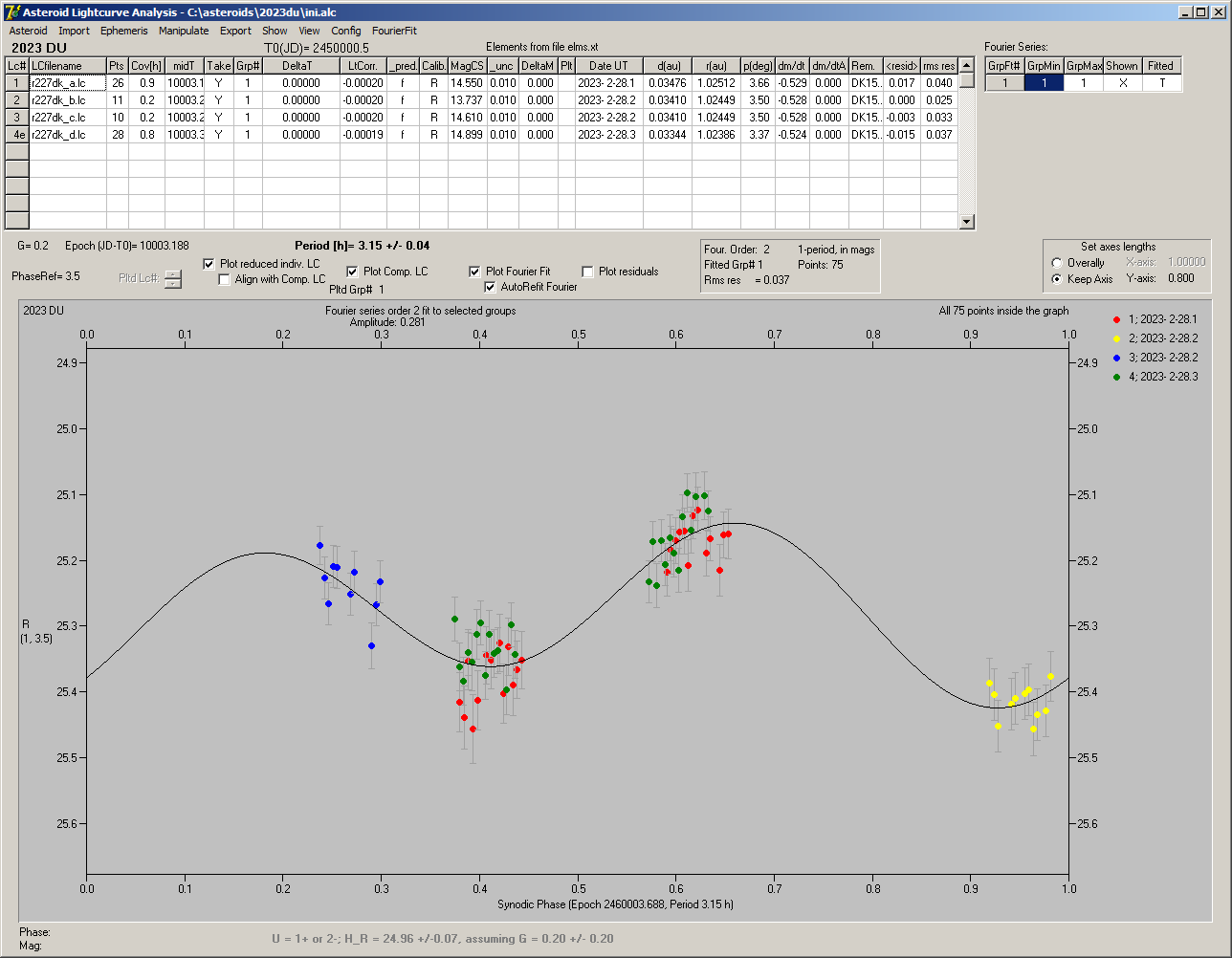Click rms res value 0.040 in row 1

coord(939,83)
